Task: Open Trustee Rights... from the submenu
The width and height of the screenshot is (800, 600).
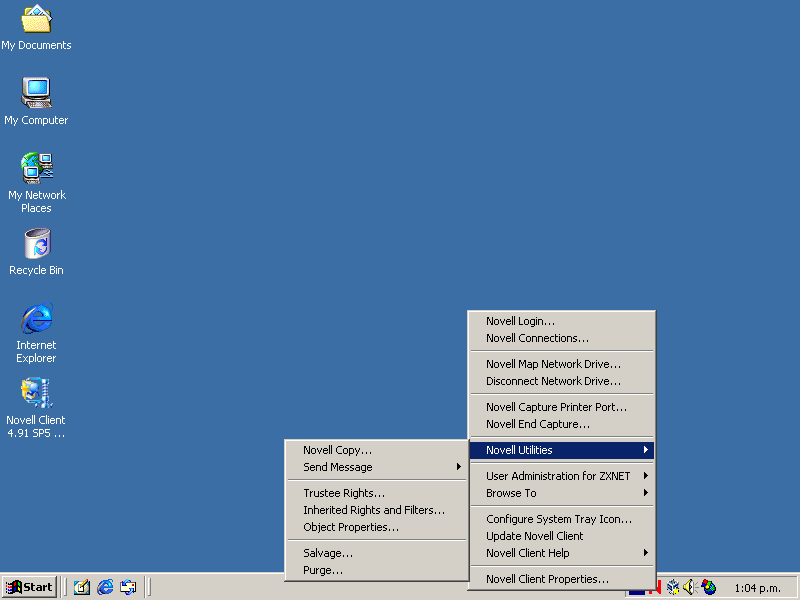Action: 377,493
